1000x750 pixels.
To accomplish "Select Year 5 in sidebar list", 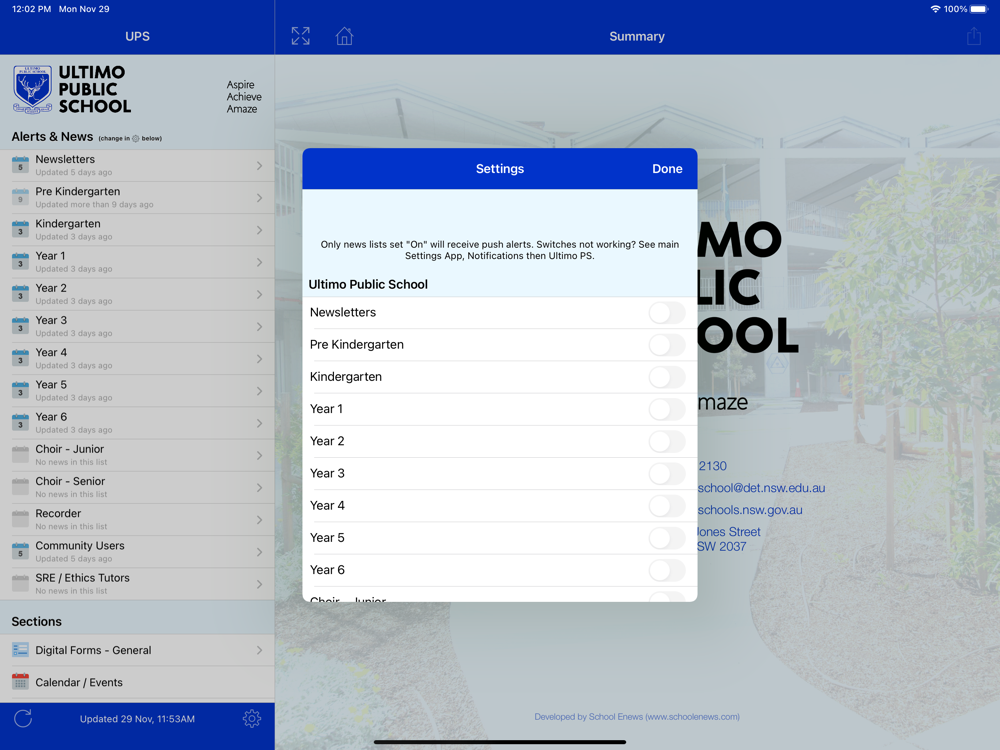I will pyautogui.click(x=137, y=391).
